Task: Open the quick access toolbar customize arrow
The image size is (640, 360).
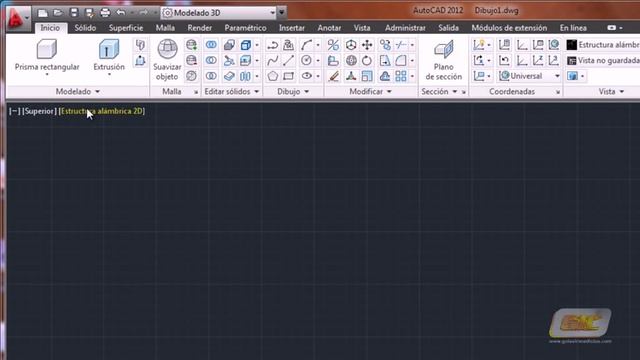Action: pyautogui.click(x=282, y=13)
